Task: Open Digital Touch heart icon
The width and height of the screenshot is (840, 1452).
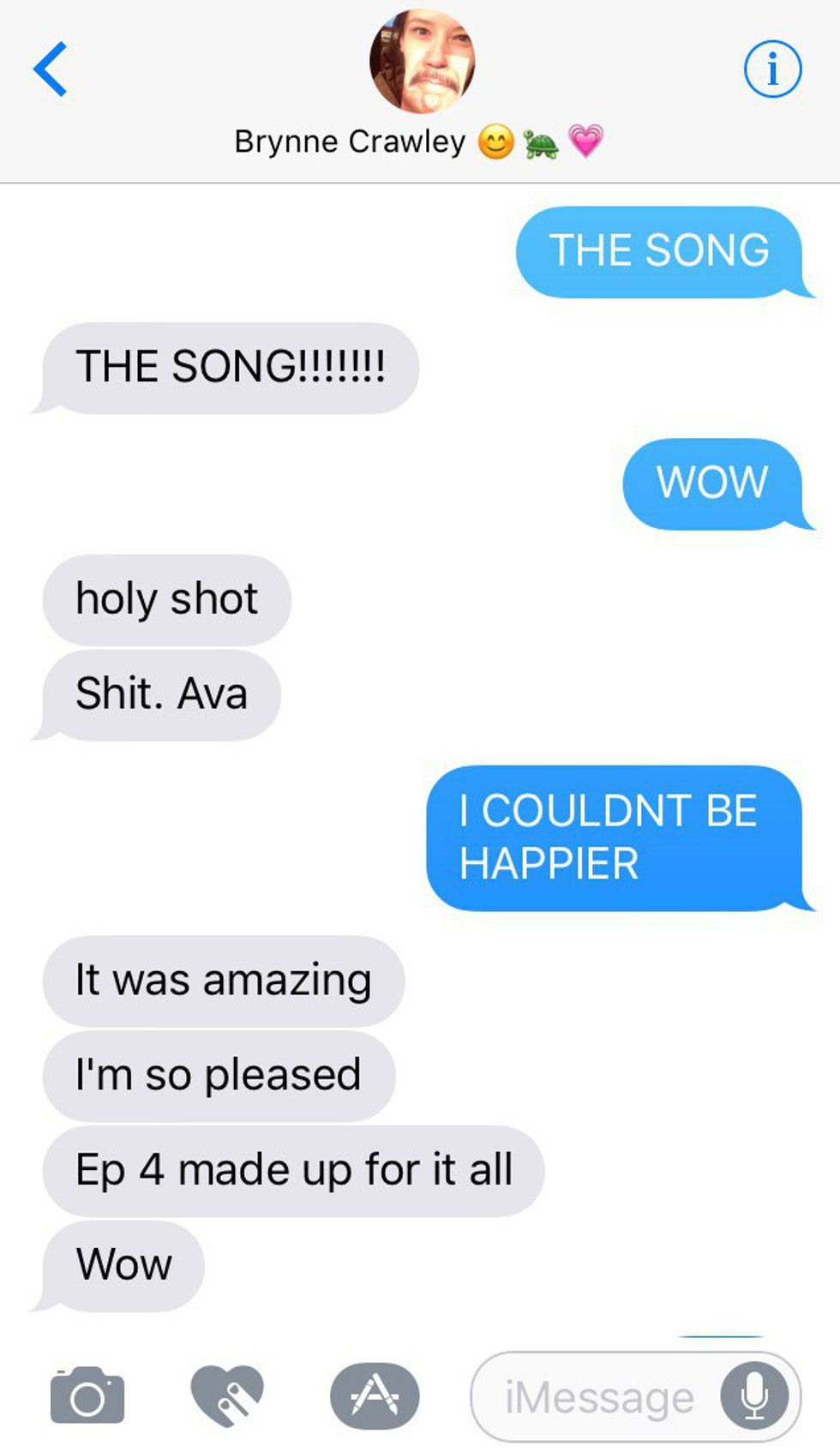Action: (x=227, y=1395)
